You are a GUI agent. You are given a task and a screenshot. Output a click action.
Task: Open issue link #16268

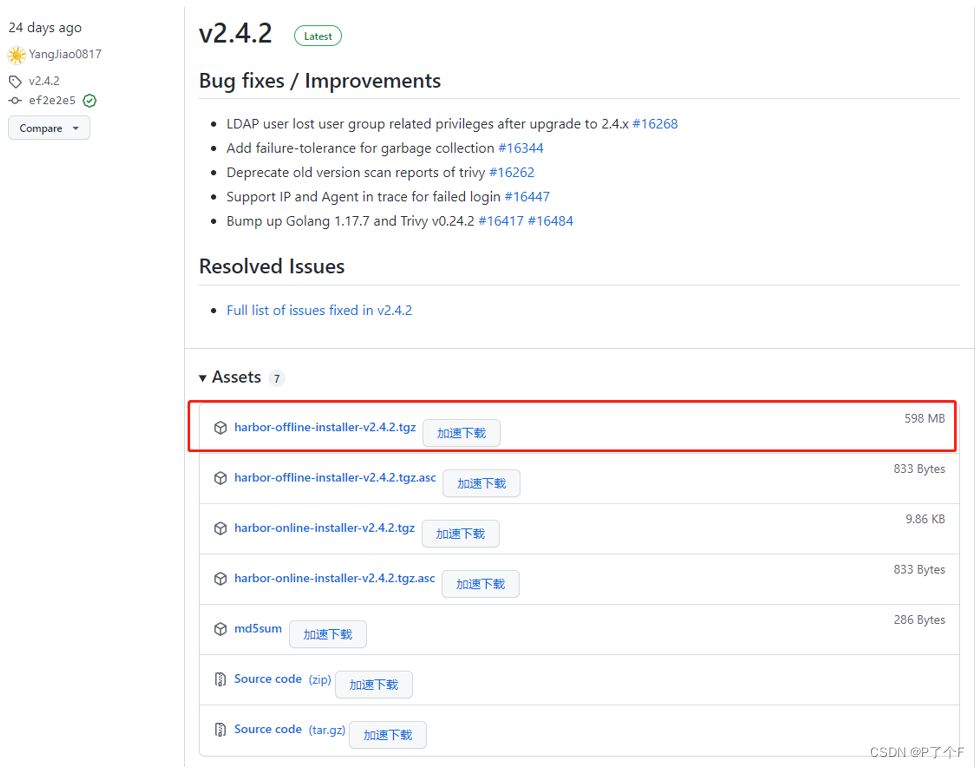(x=655, y=124)
